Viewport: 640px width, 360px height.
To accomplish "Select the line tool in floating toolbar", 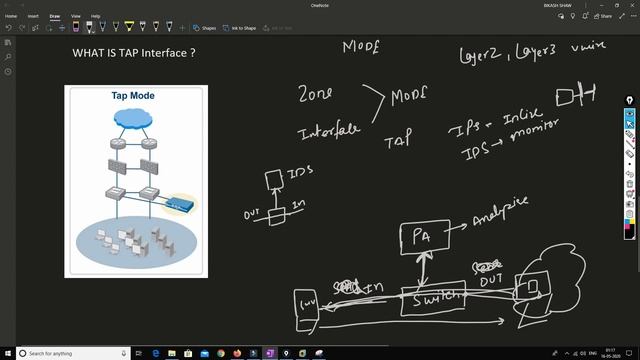I will [x=630, y=144].
